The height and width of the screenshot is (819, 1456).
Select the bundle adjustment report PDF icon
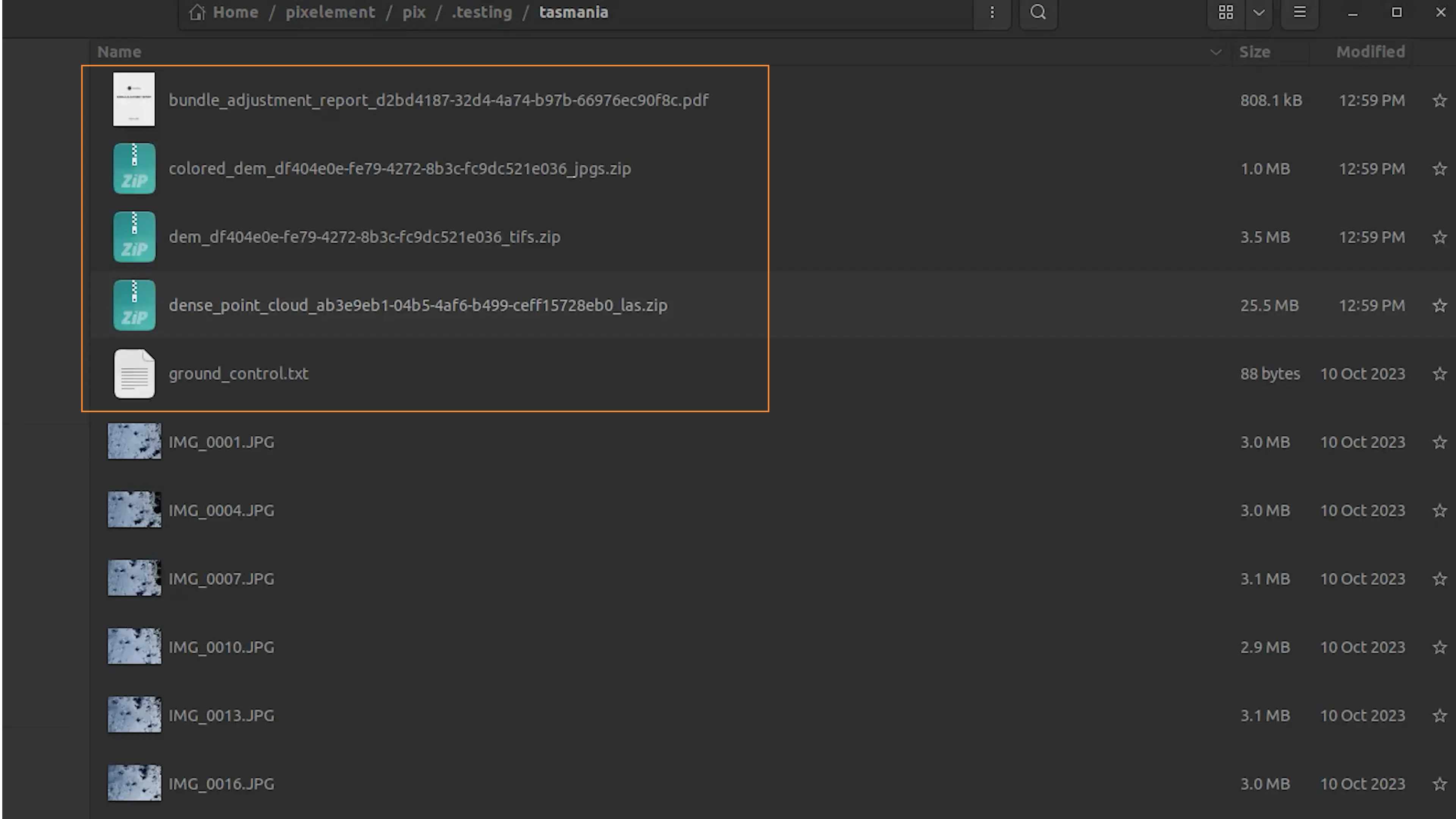coord(134,99)
